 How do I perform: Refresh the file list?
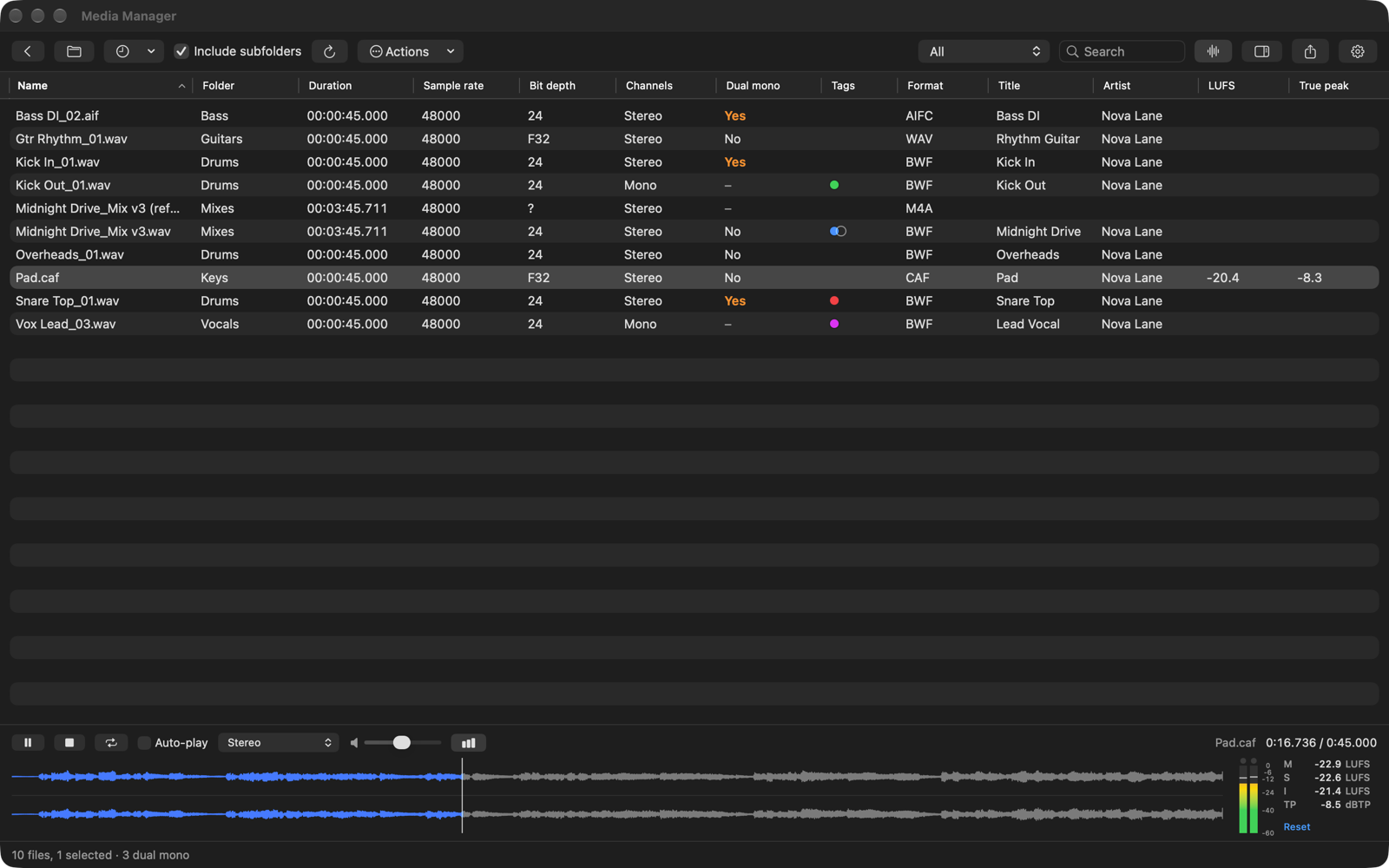330,51
